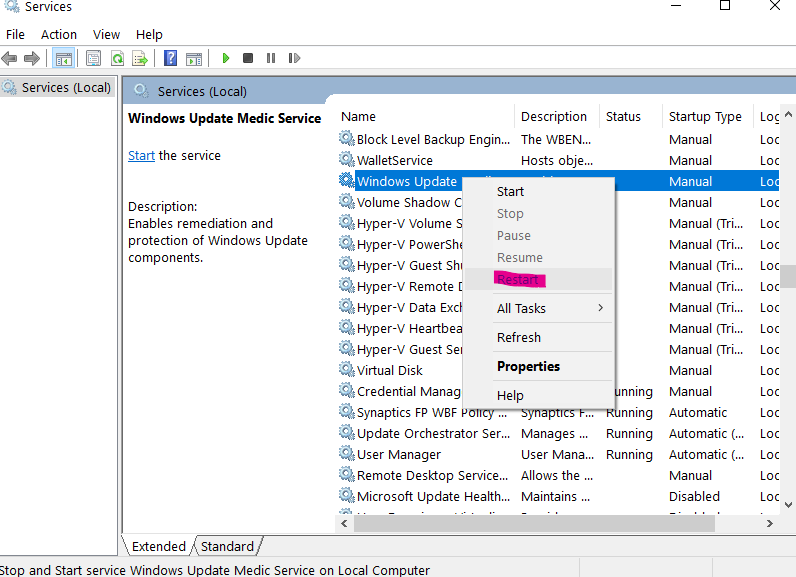
Task: Choose Restart in the context menu
Action: [539, 279]
